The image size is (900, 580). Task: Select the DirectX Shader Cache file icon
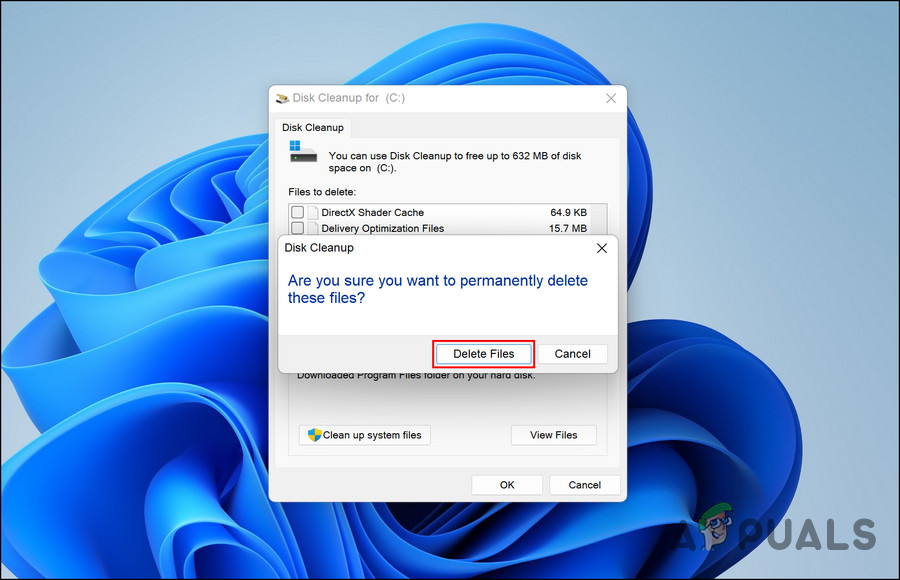(313, 212)
